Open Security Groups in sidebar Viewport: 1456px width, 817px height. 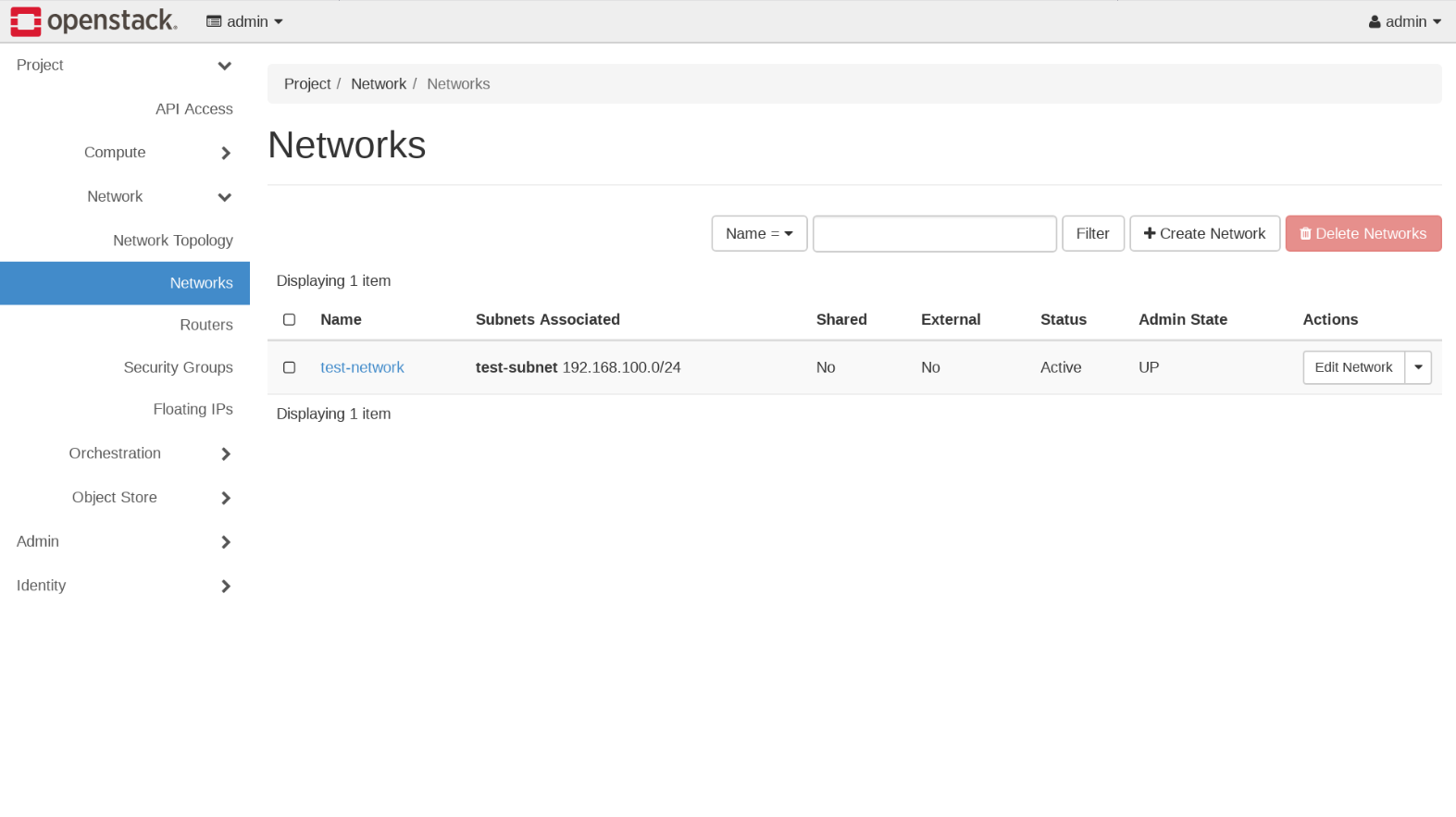(179, 367)
